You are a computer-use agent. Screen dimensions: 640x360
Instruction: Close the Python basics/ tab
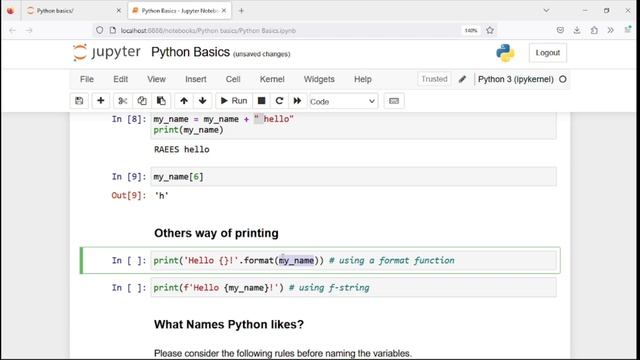118,11
